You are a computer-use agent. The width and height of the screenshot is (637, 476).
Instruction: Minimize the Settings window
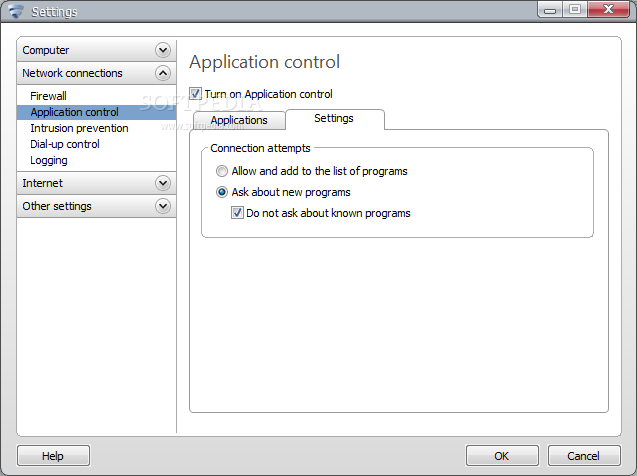pyautogui.click(x=550, y=9)
